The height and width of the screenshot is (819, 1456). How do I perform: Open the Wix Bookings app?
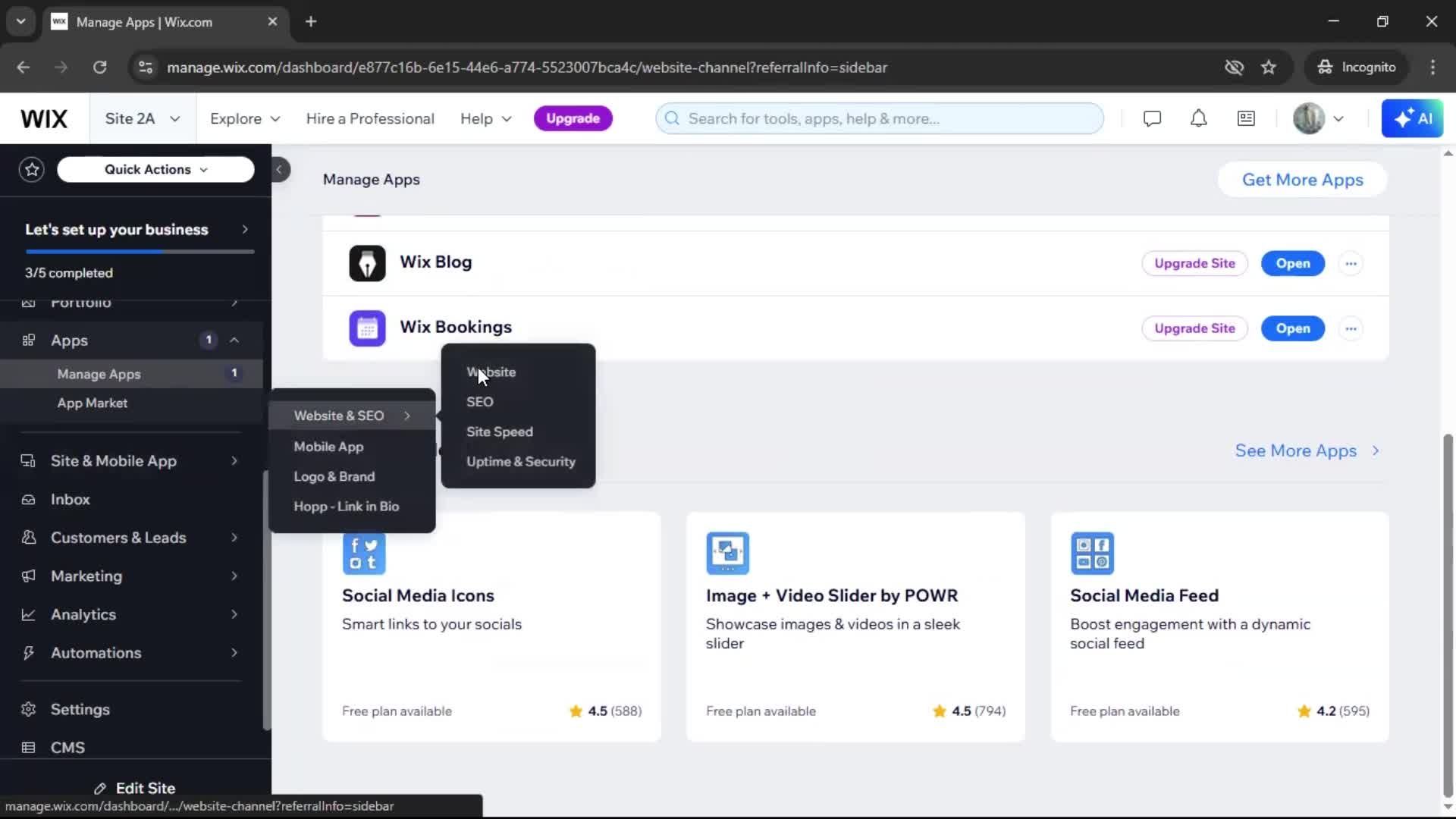[x=1292, y=329]
